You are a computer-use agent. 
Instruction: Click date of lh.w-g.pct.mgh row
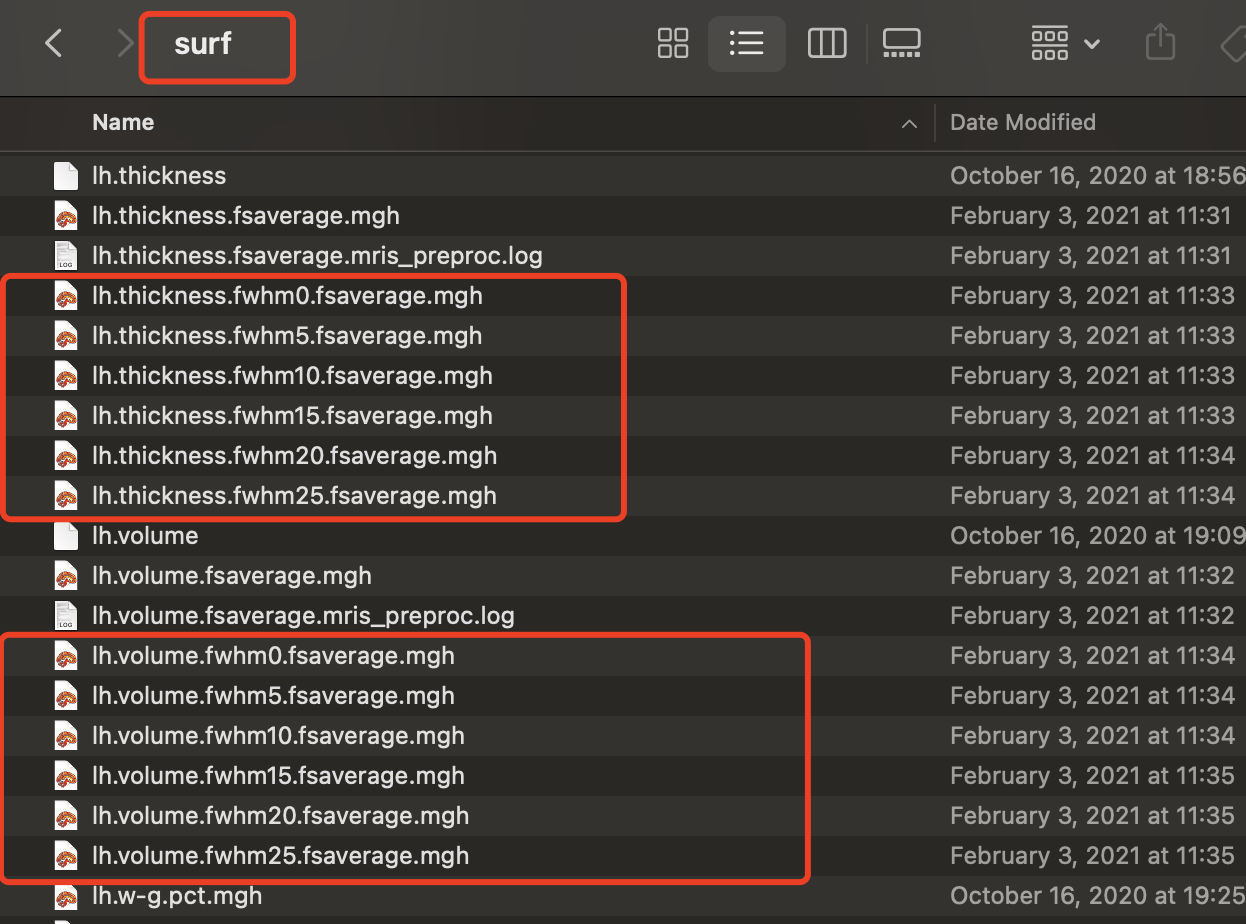(x=1098, y=896)
